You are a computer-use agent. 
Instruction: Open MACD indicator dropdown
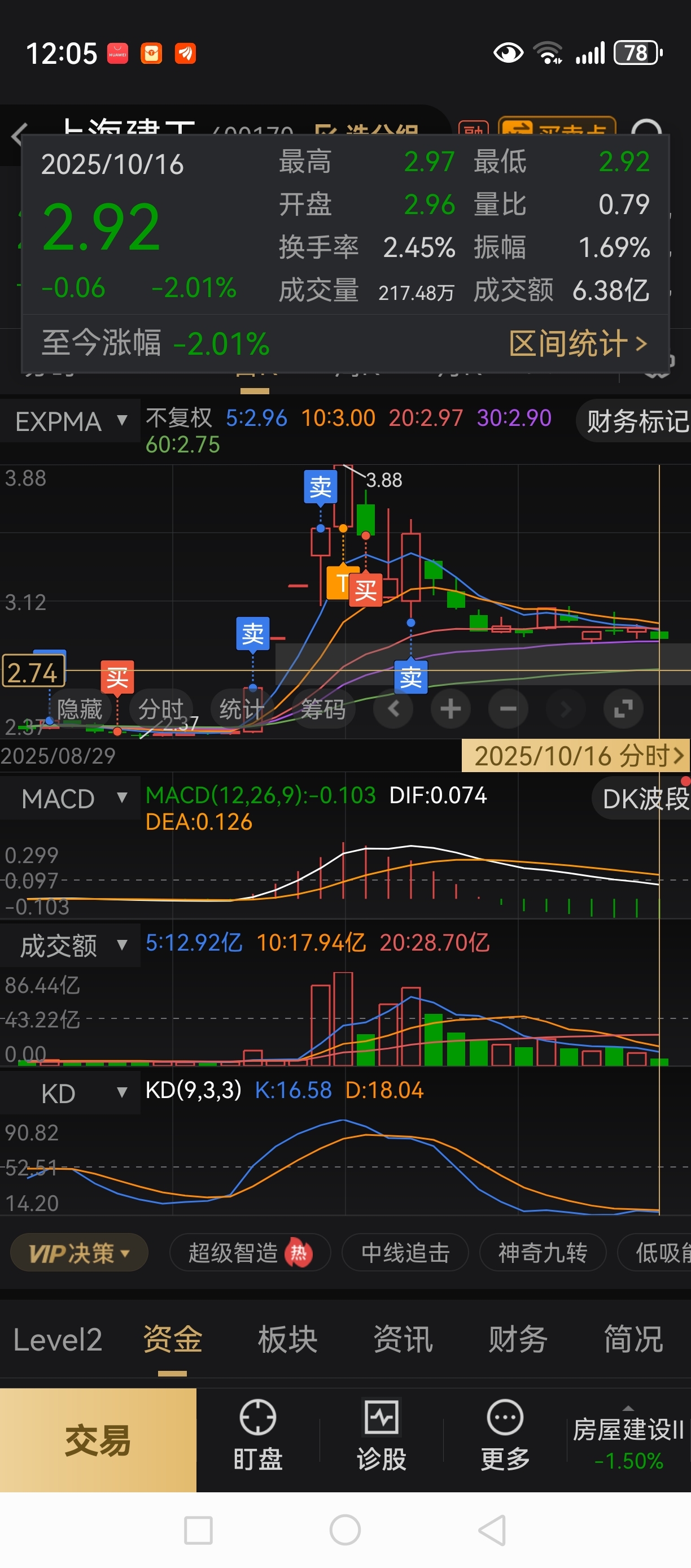coord(70,798)
